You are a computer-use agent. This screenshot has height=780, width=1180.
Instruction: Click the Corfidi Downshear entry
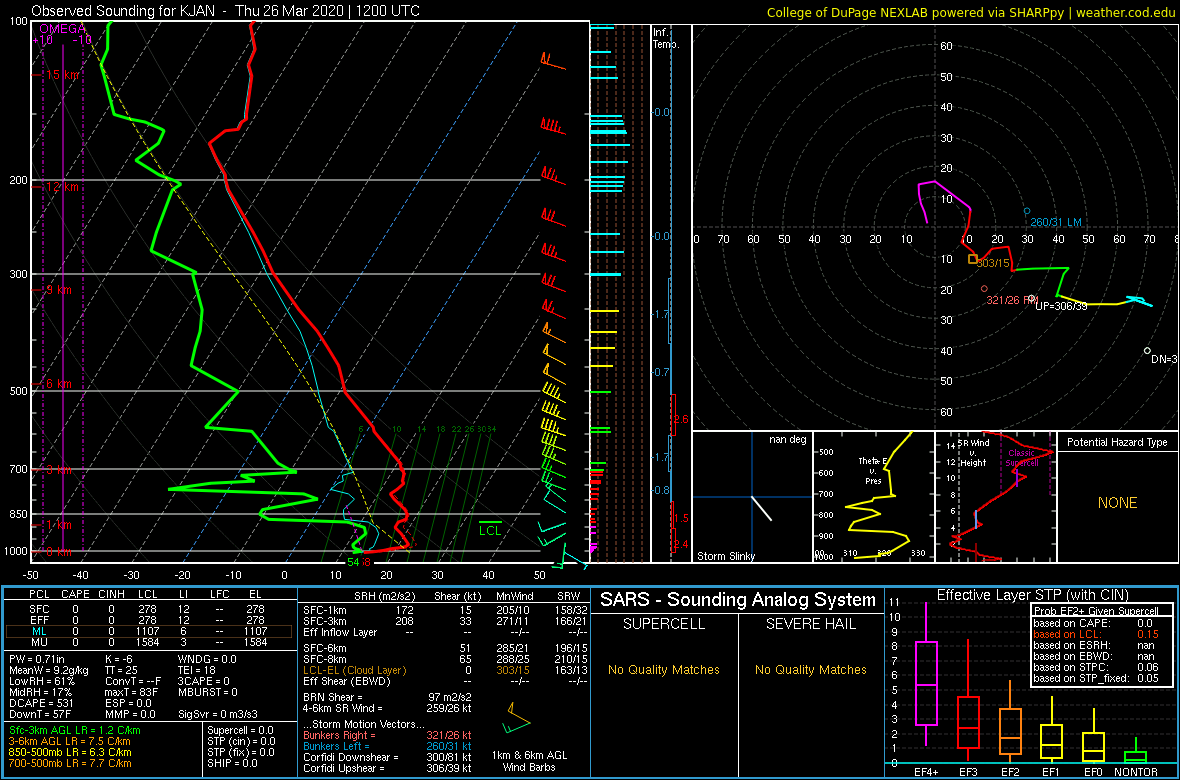coord(388,757)
